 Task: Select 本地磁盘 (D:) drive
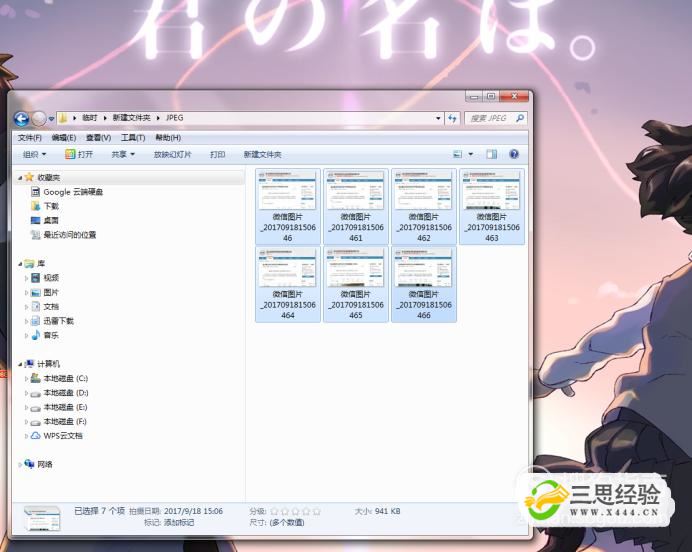click(66, 393)
